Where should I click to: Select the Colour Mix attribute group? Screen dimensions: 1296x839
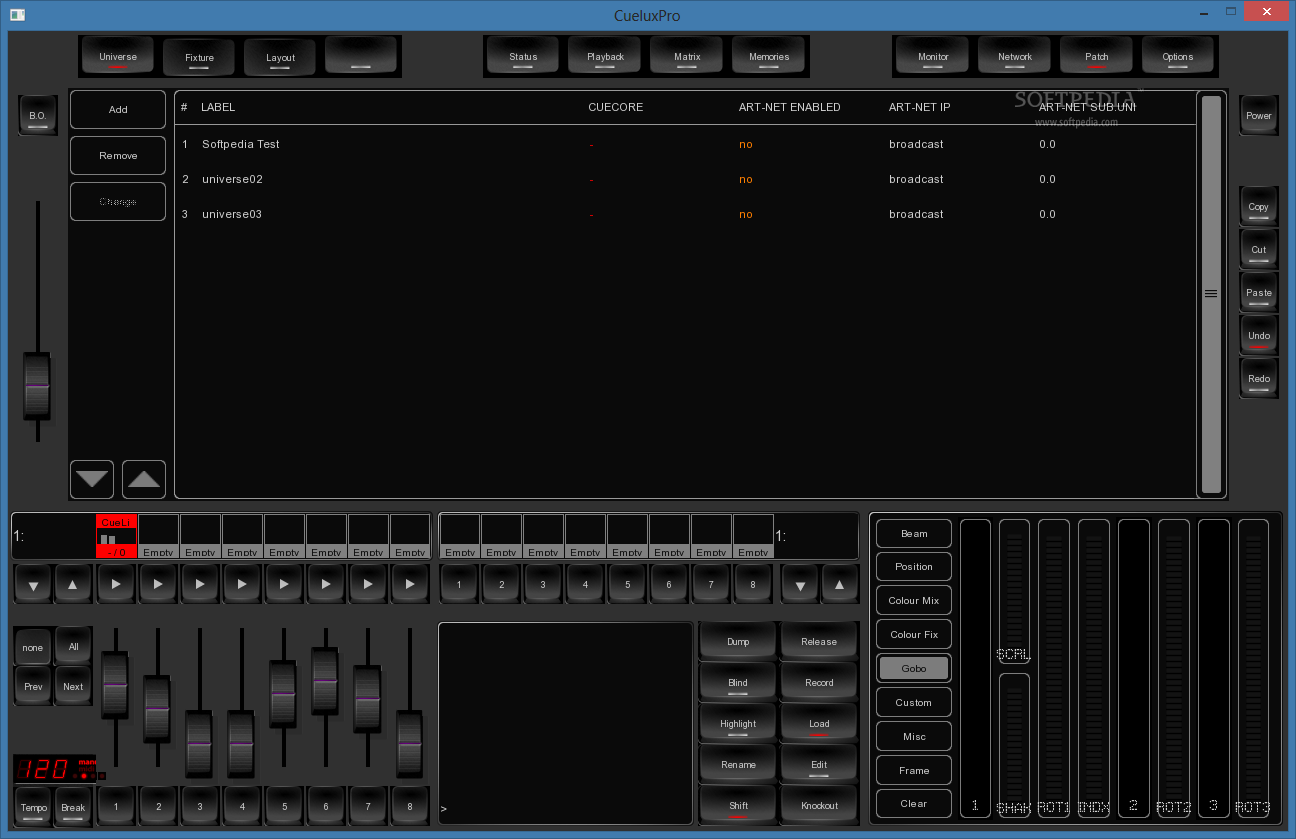[x=914, y=601]
